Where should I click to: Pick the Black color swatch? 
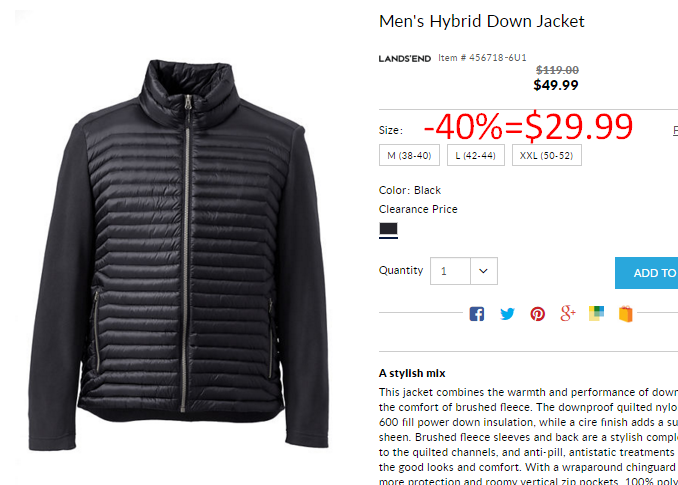click(388, 230)
